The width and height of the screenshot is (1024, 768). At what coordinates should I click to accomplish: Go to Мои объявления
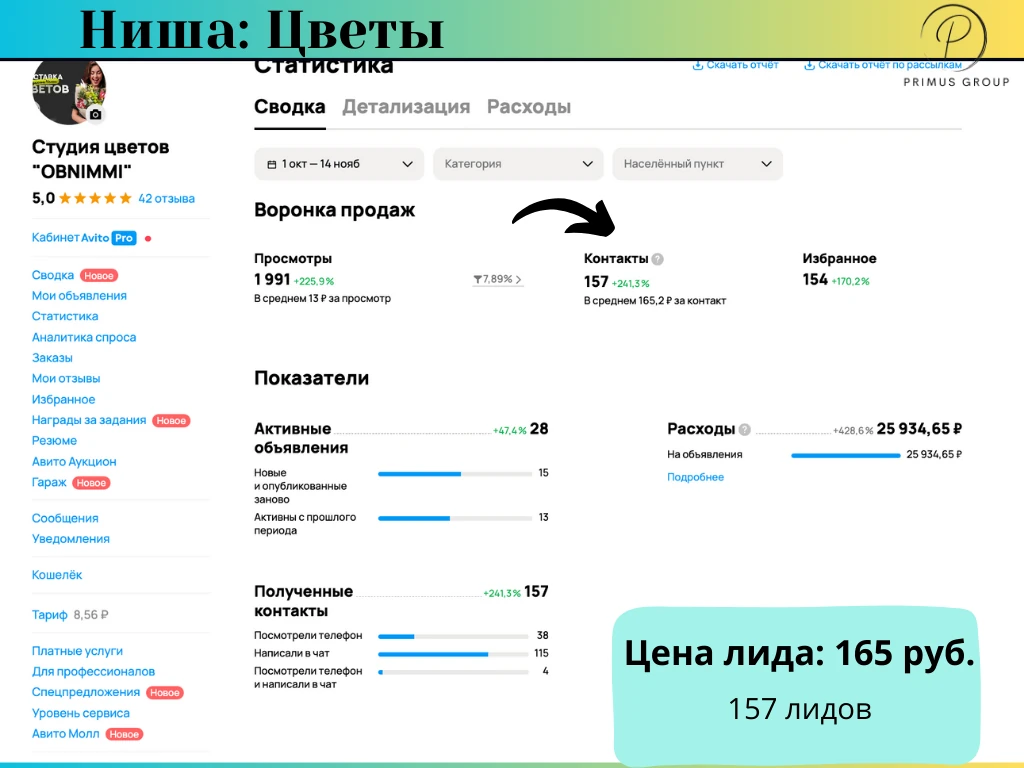tap(79, 296)
